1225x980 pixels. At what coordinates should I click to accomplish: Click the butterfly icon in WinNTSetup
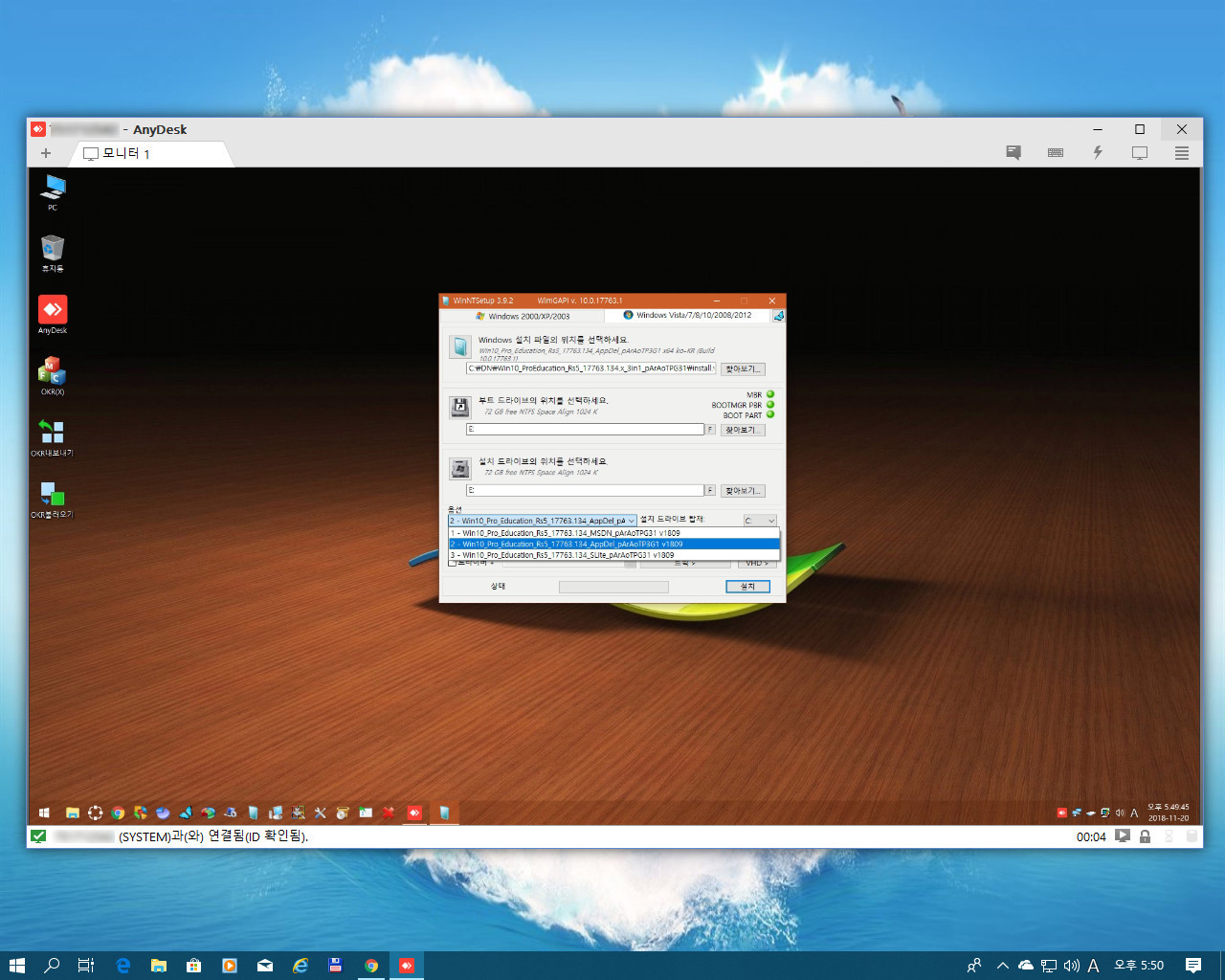point(779,316)
